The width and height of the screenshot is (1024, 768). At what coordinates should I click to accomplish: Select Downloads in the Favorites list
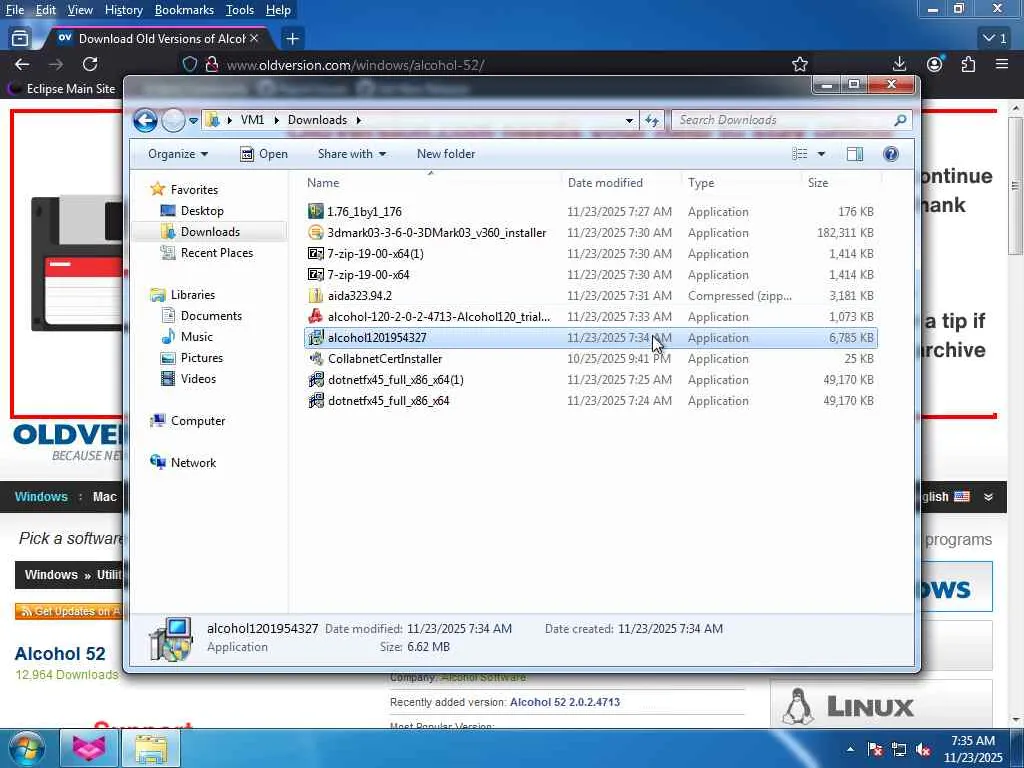coord(210,232)
